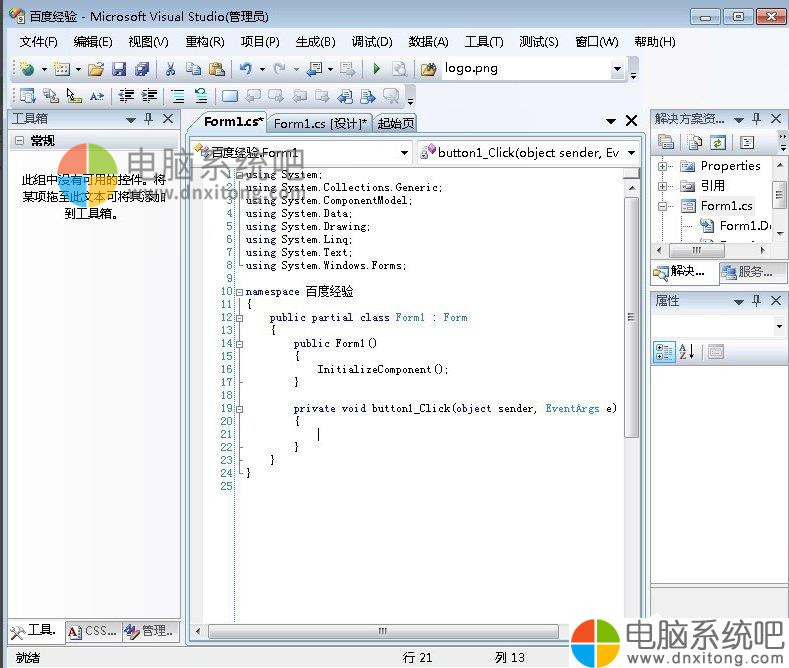Image resolution: width=789 pixels, height=668 pixels.
Task: Cut selection with the scissors icon
Action: coord(170,69)
